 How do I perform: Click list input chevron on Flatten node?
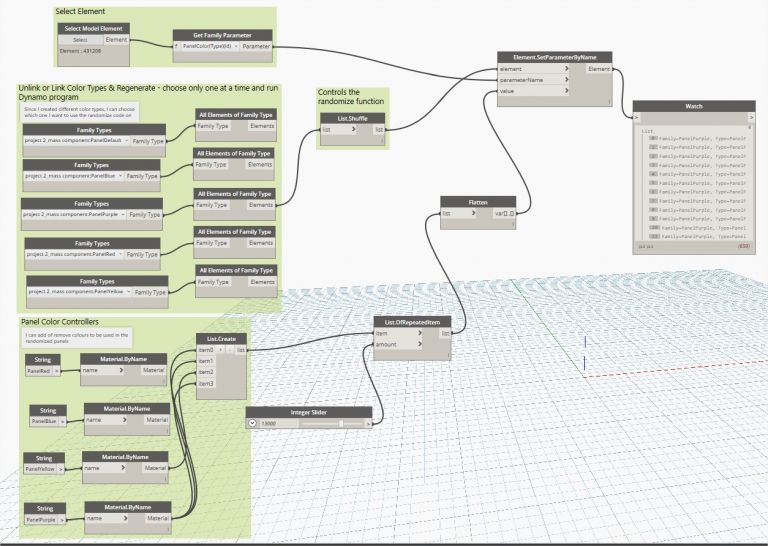476,213
